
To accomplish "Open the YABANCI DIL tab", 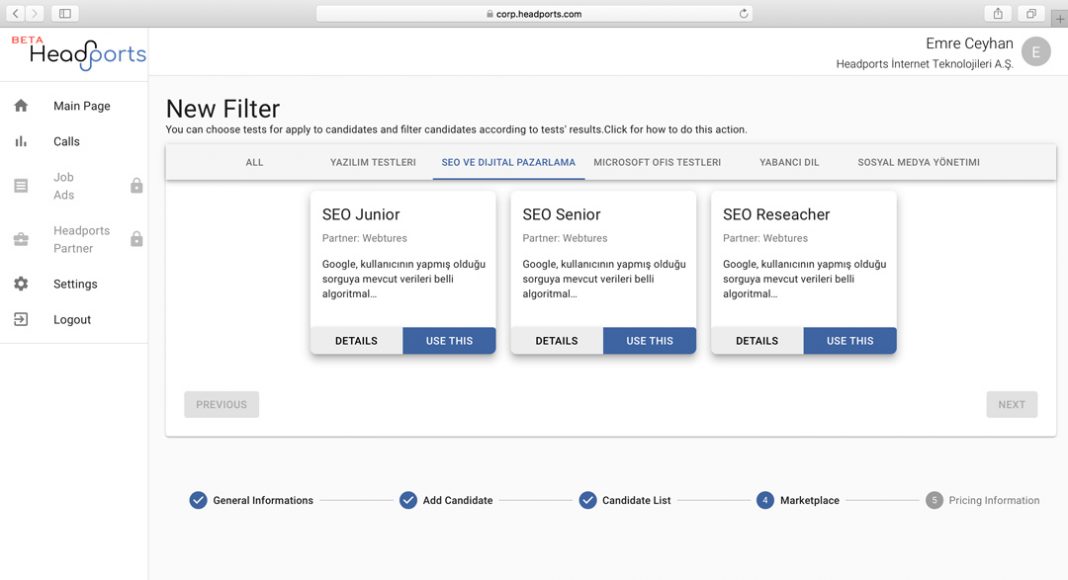I will (789, 162).
